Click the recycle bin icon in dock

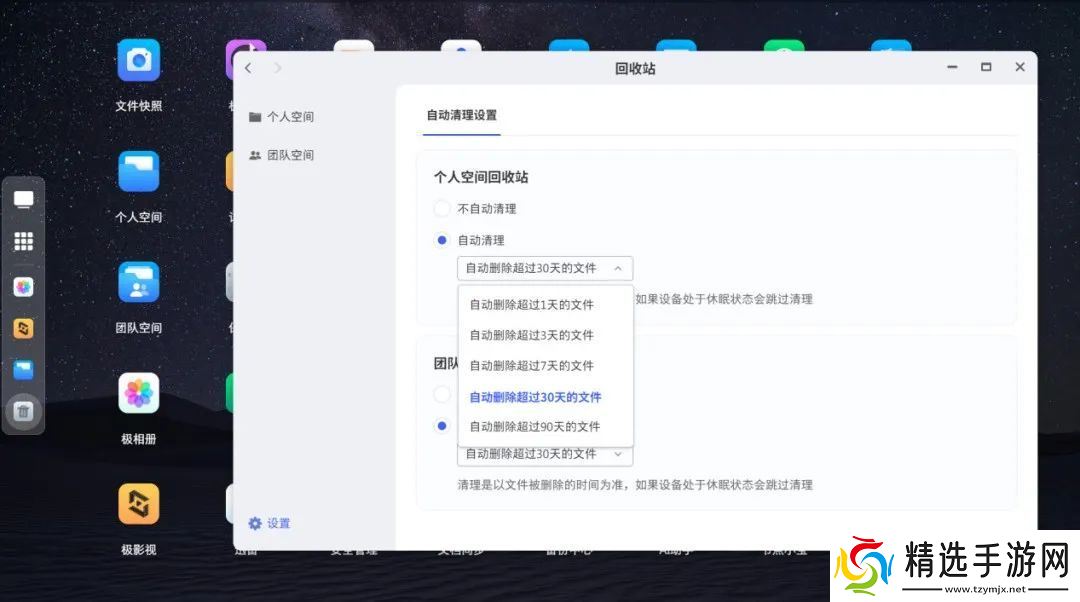coord(24,411)
